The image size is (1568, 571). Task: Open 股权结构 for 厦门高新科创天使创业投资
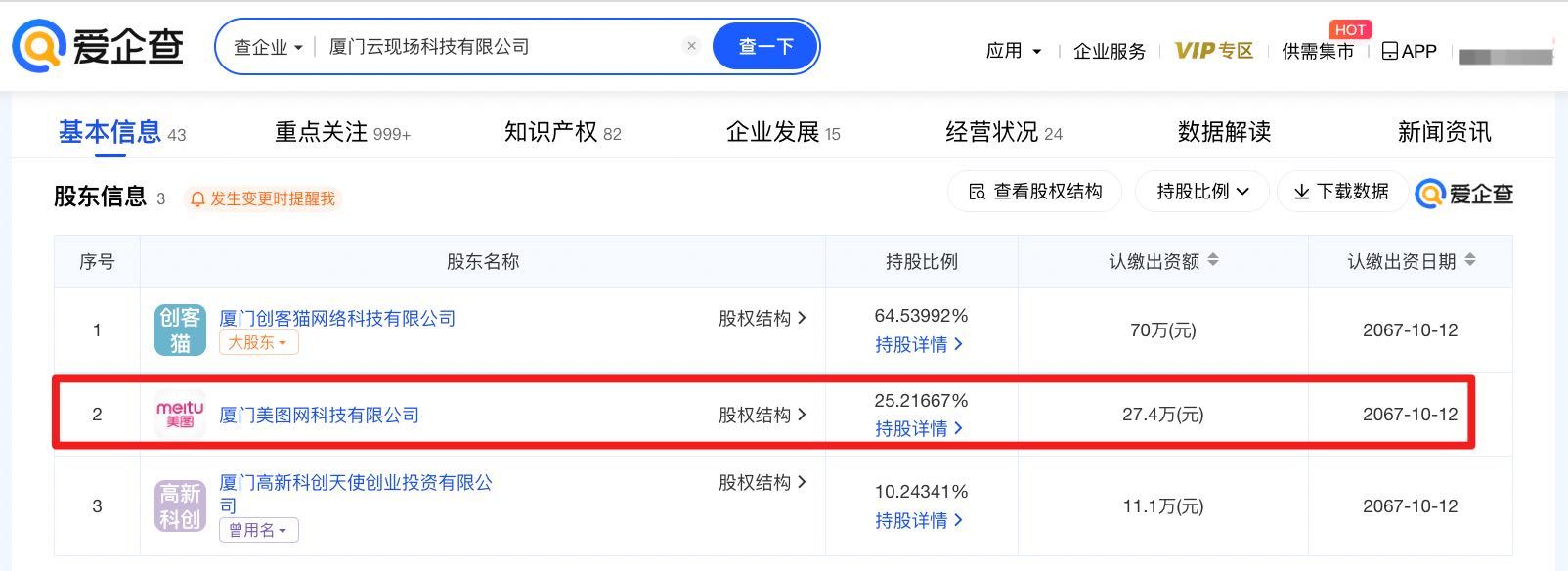[x=762, y=482]
